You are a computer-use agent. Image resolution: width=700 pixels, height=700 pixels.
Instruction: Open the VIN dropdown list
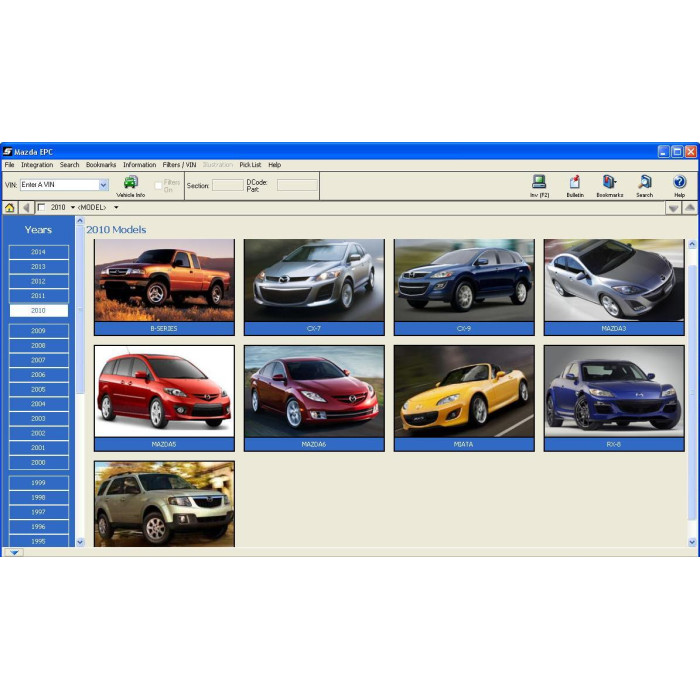[104, 185]
